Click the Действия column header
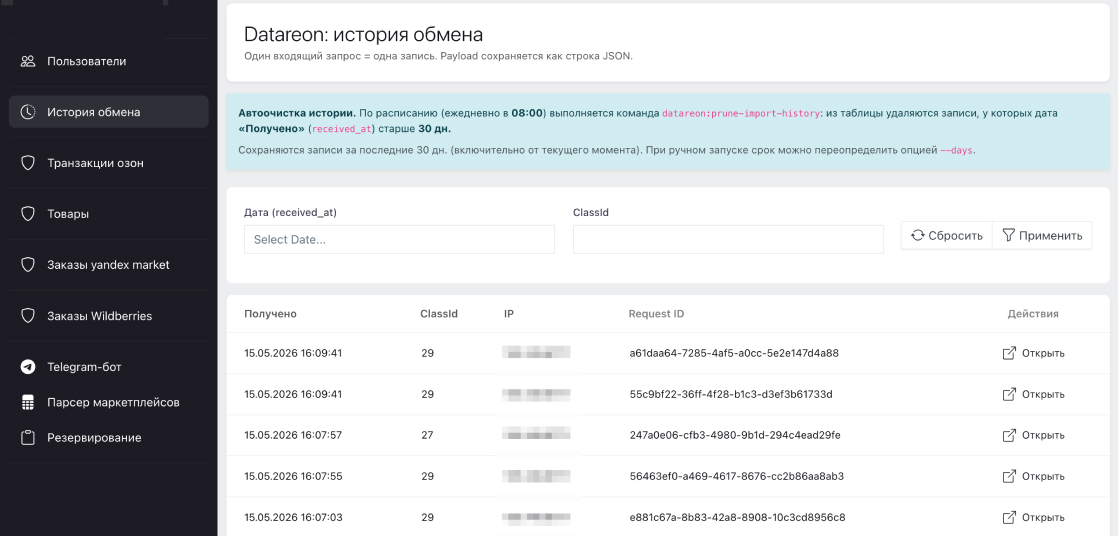1118x536 pixels. click(x=1032, y=314)
